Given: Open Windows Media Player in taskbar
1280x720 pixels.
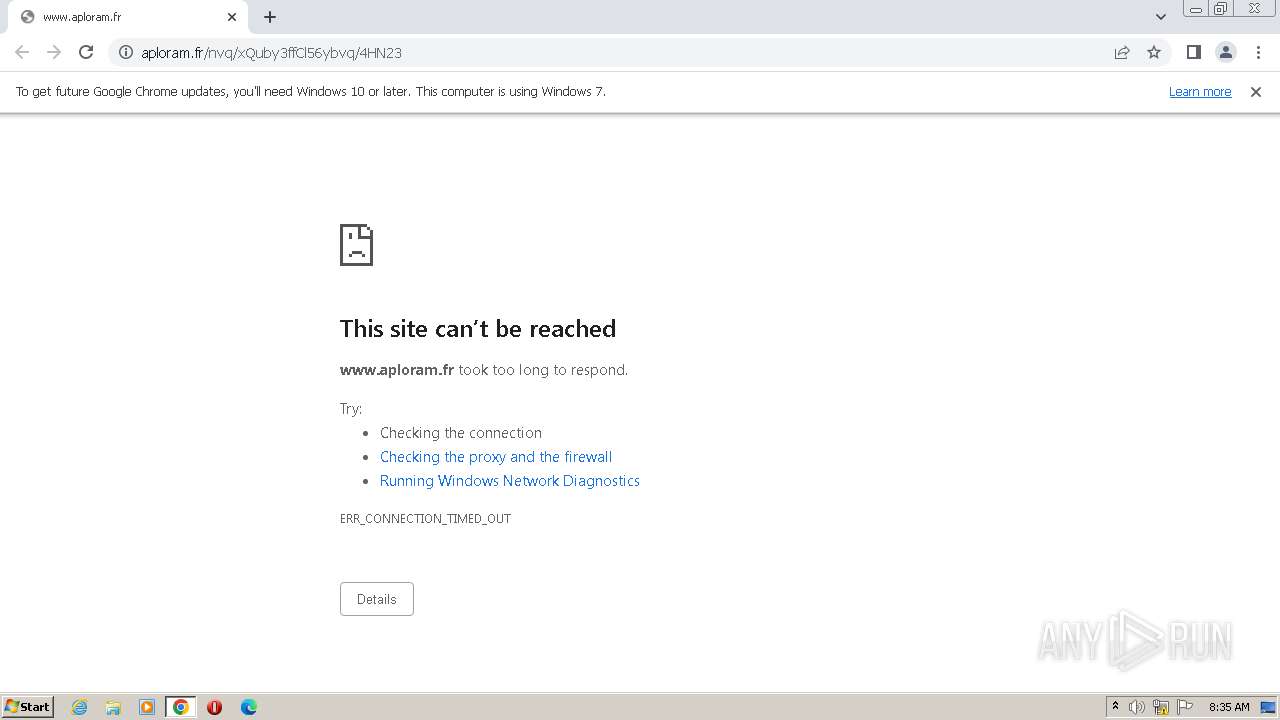Looking at the screenshot, I should (147, 707).
